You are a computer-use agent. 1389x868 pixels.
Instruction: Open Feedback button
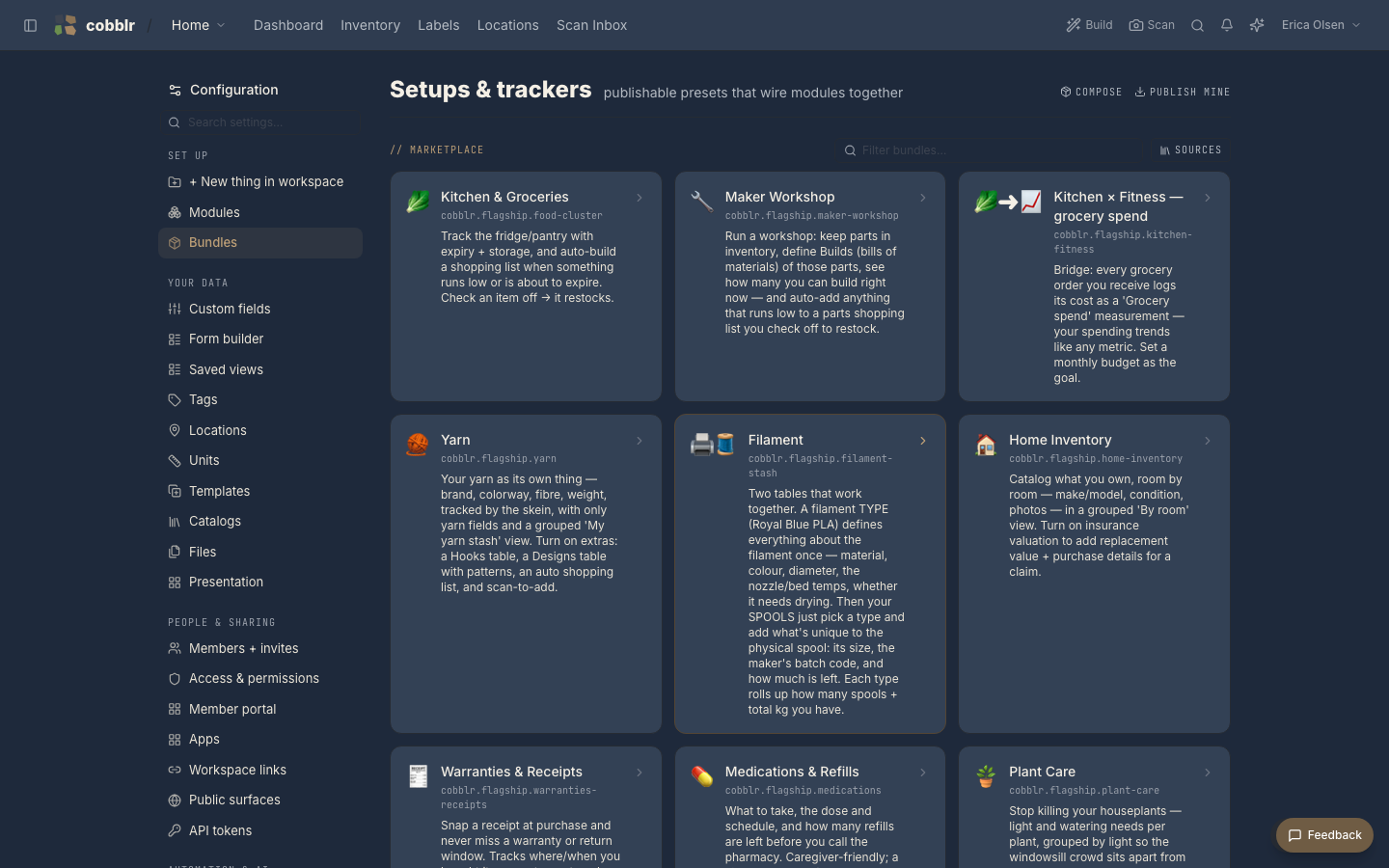1324,835
